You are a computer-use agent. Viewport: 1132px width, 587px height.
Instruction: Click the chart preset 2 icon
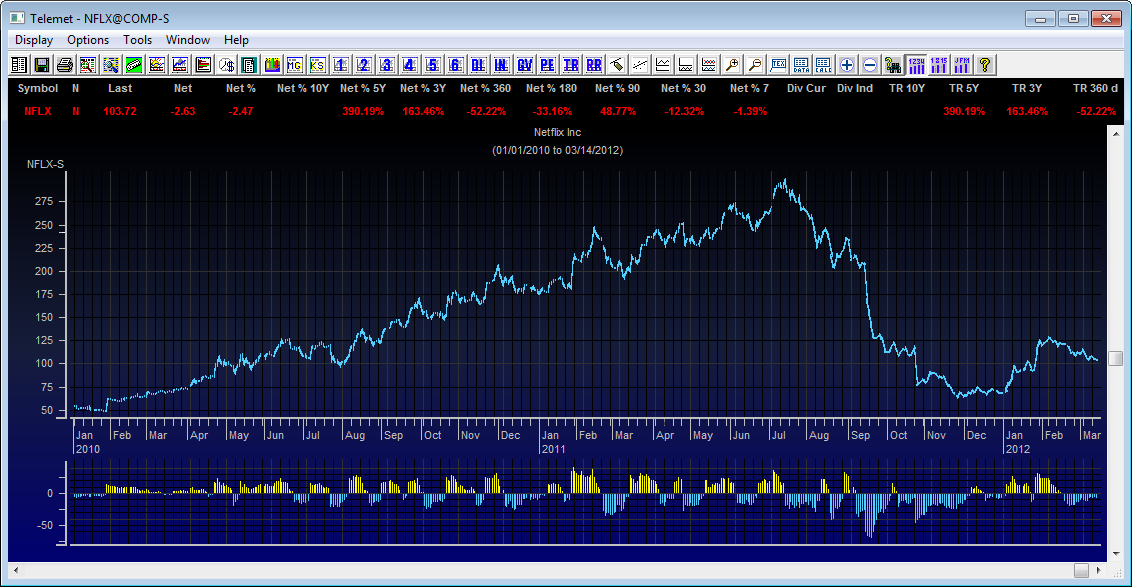[x=364, y=65]
